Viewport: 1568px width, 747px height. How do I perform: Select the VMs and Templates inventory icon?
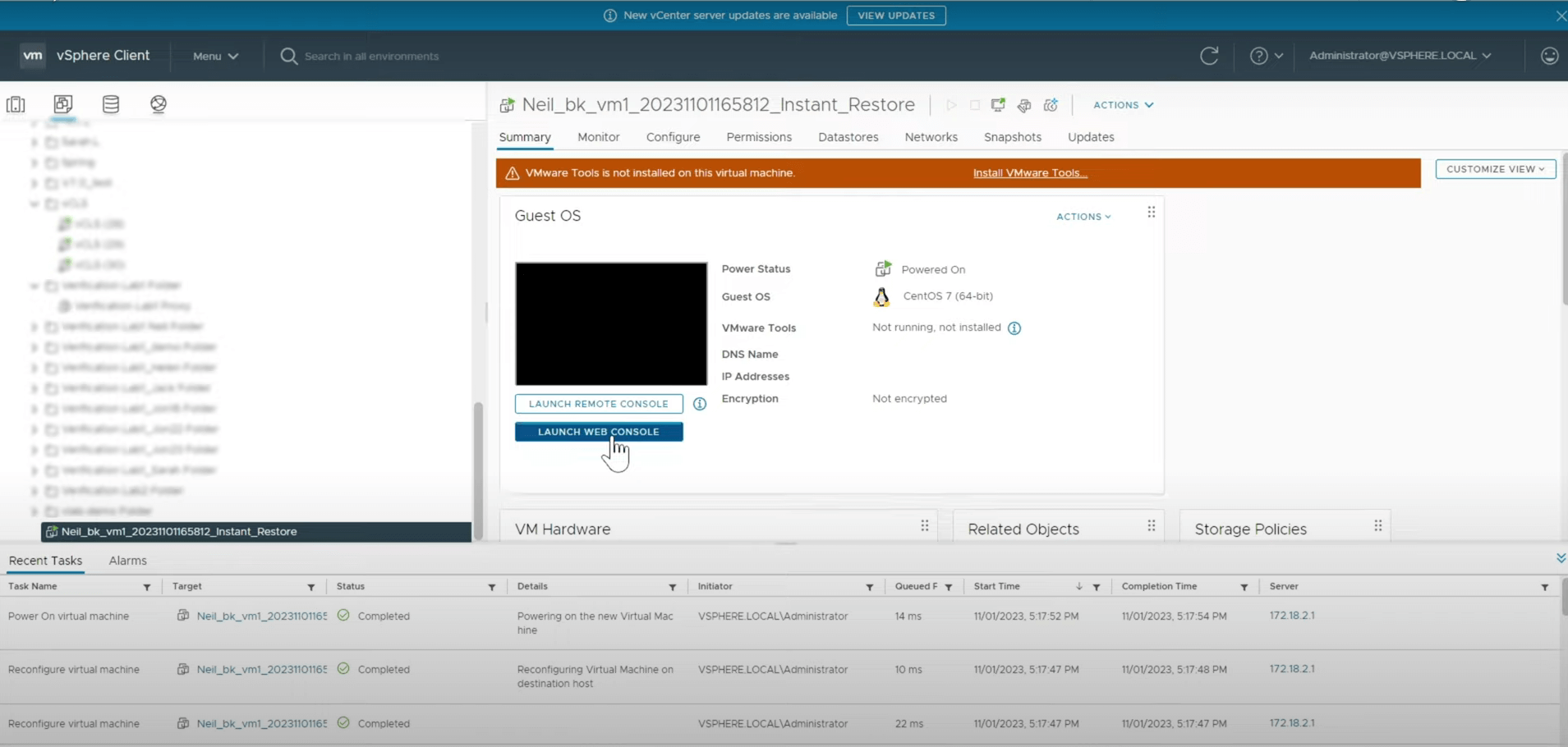click(63, 104)
